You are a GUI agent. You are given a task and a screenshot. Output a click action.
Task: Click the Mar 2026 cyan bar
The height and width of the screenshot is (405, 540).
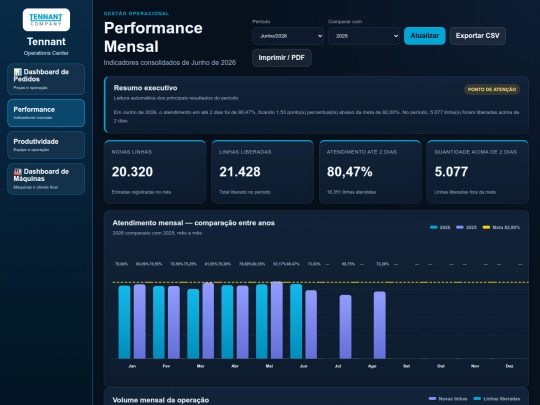[193, 324]
